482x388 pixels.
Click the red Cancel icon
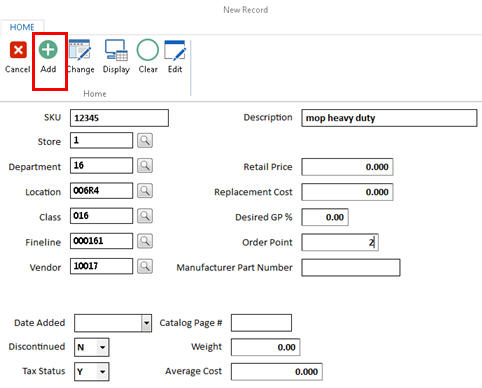(x=18, y=50)
